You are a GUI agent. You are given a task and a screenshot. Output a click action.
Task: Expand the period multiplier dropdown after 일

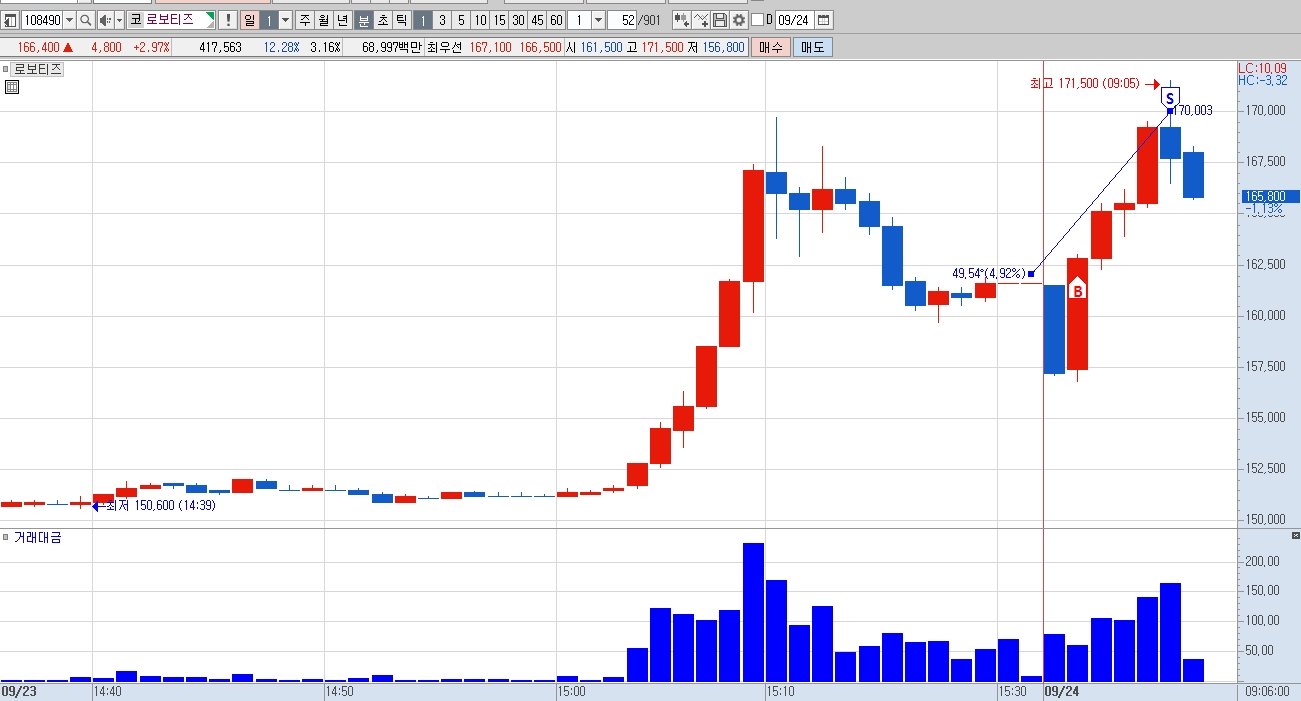(x=285, y=20)
